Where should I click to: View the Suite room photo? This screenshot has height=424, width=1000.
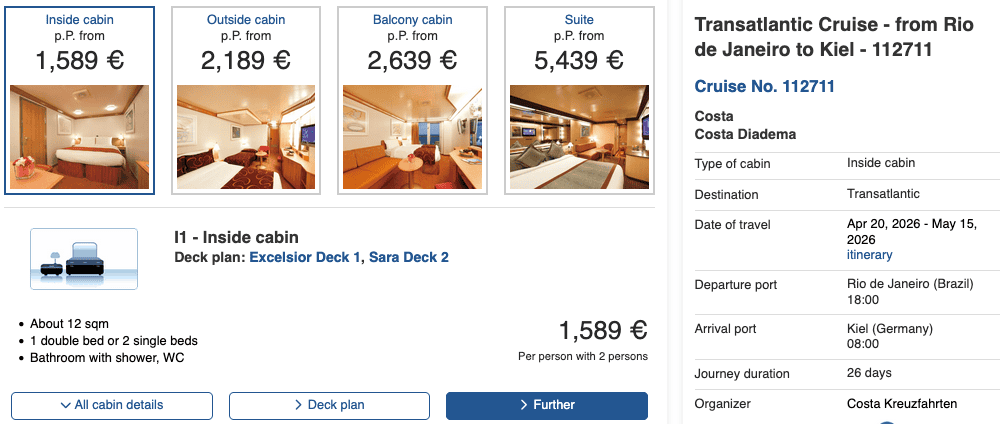click(578, 137)
